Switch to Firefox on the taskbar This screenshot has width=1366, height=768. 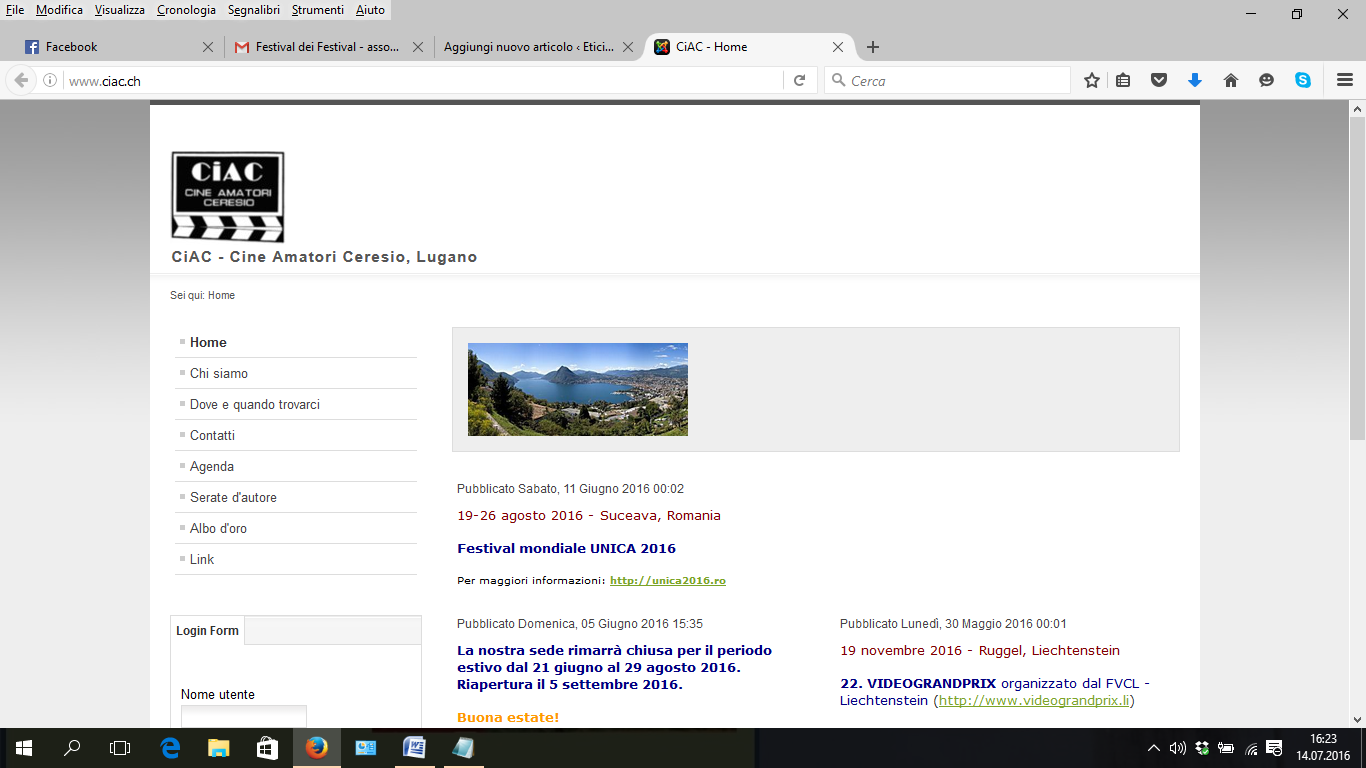point(316,748)
